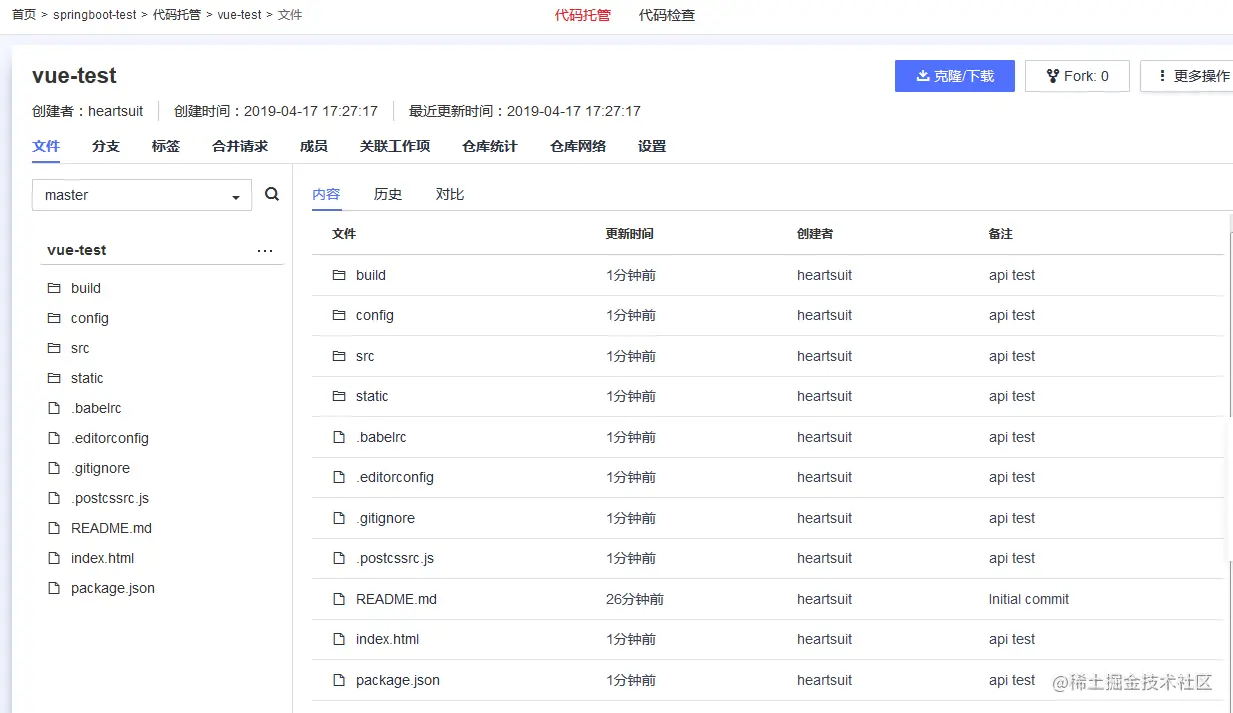This screenshot has width=1233, height=713.
Task: Click the 'Initial commit' note in README.md row
Action: [x=1029, y=599]
